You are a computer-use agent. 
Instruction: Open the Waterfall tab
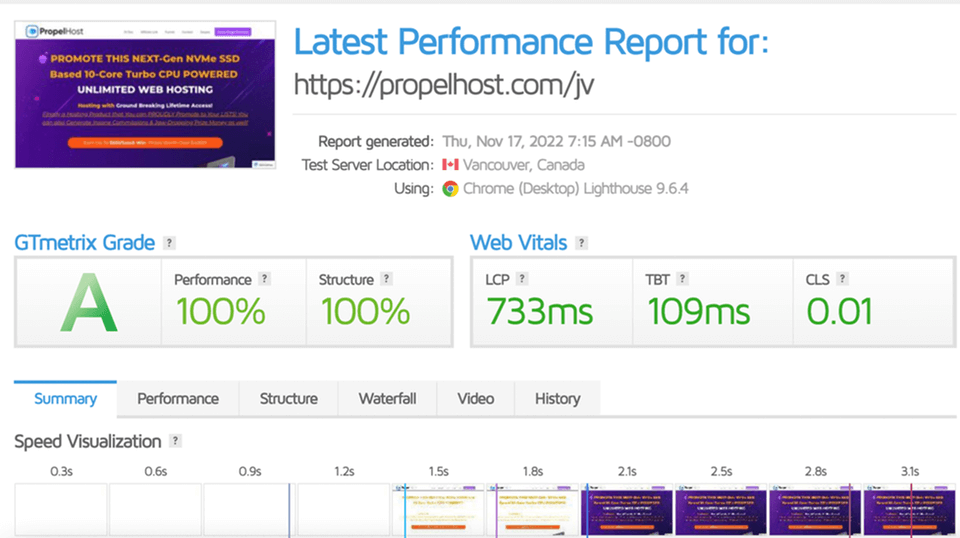388,399
